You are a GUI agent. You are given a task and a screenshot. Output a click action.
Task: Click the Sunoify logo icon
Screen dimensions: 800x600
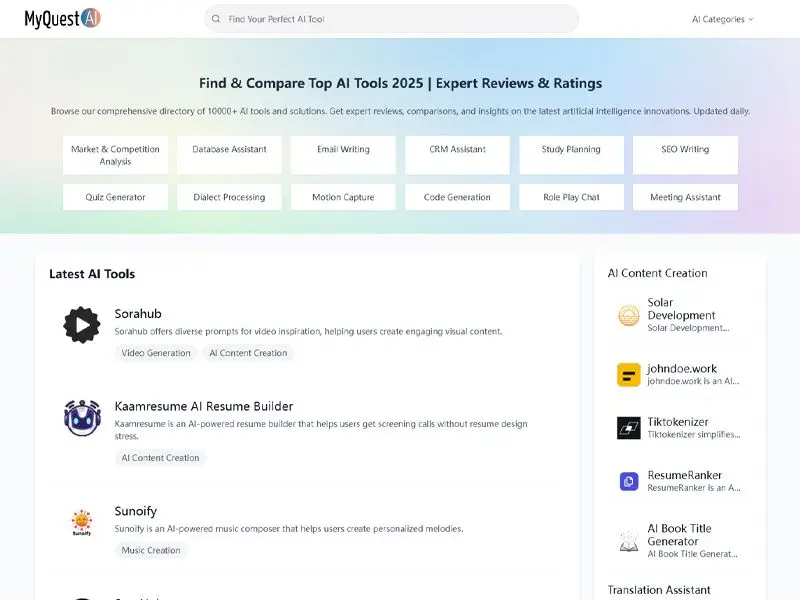coord(82,522)
